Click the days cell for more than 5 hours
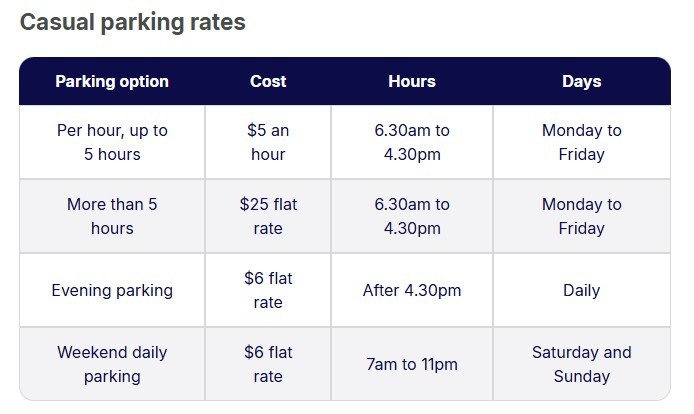Viewport: 694px width, 414px height. pos(581,216)
